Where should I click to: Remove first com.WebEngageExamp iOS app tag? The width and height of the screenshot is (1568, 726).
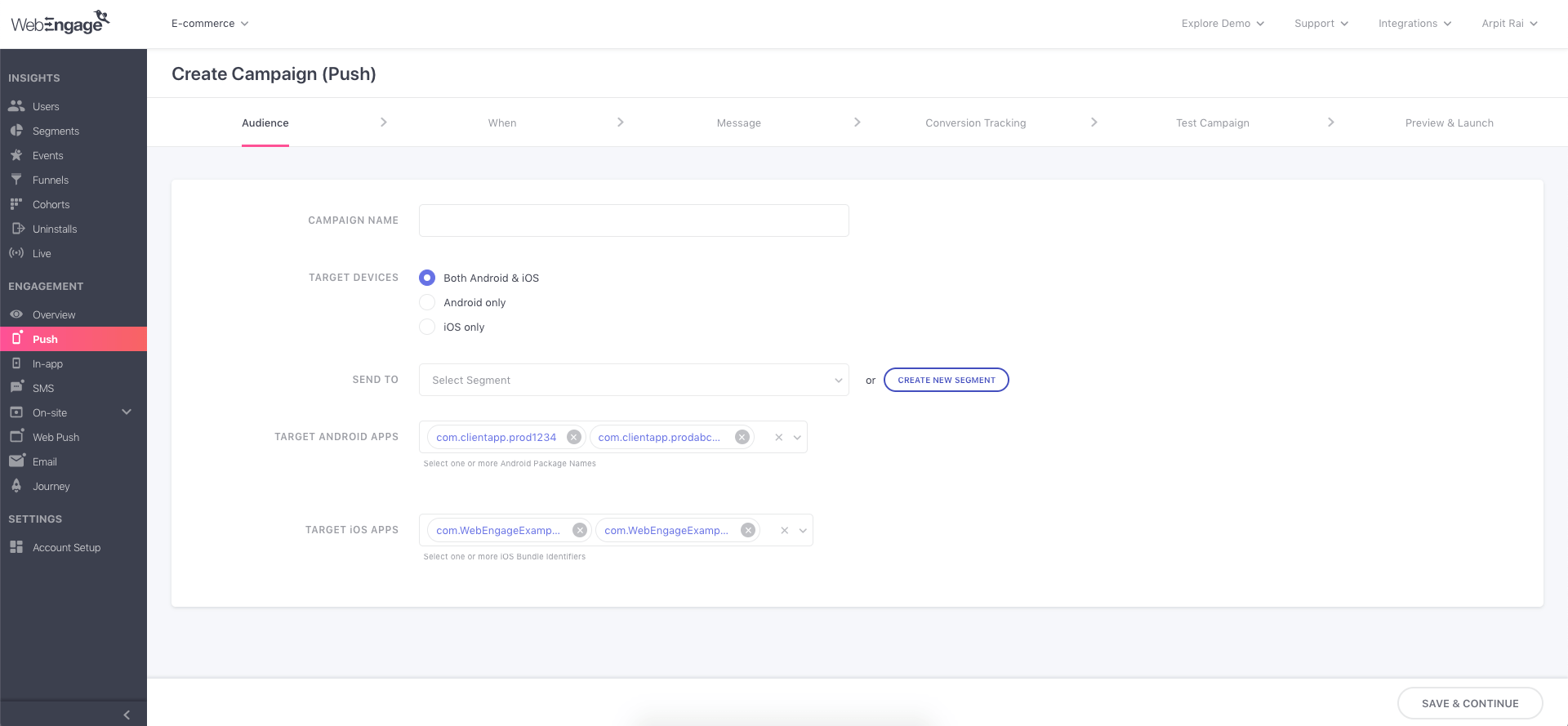pyautogui.click(x=580, y=530)
